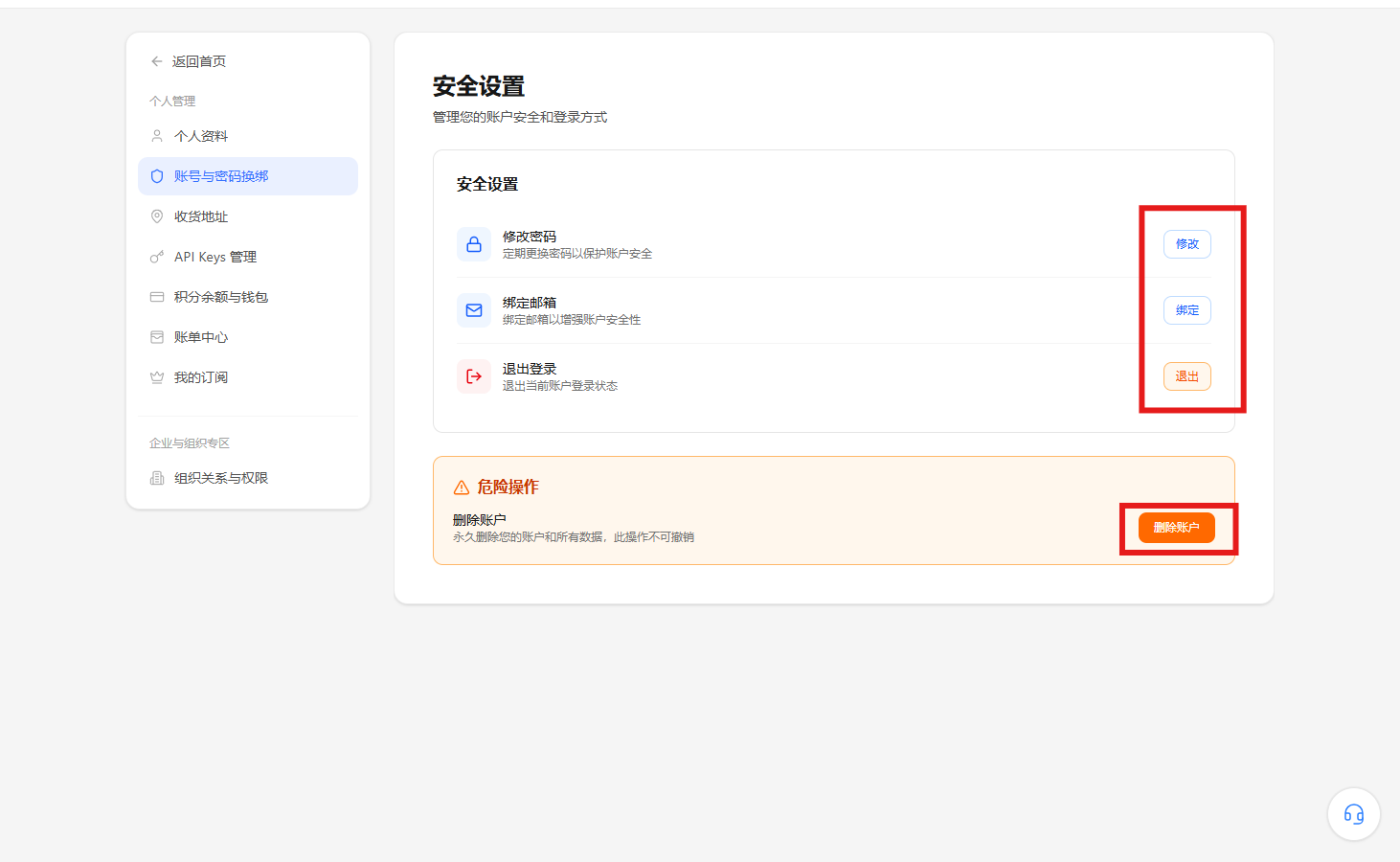Go to API Keys 管理
The image size is (1400, 862).
point(248,257)
